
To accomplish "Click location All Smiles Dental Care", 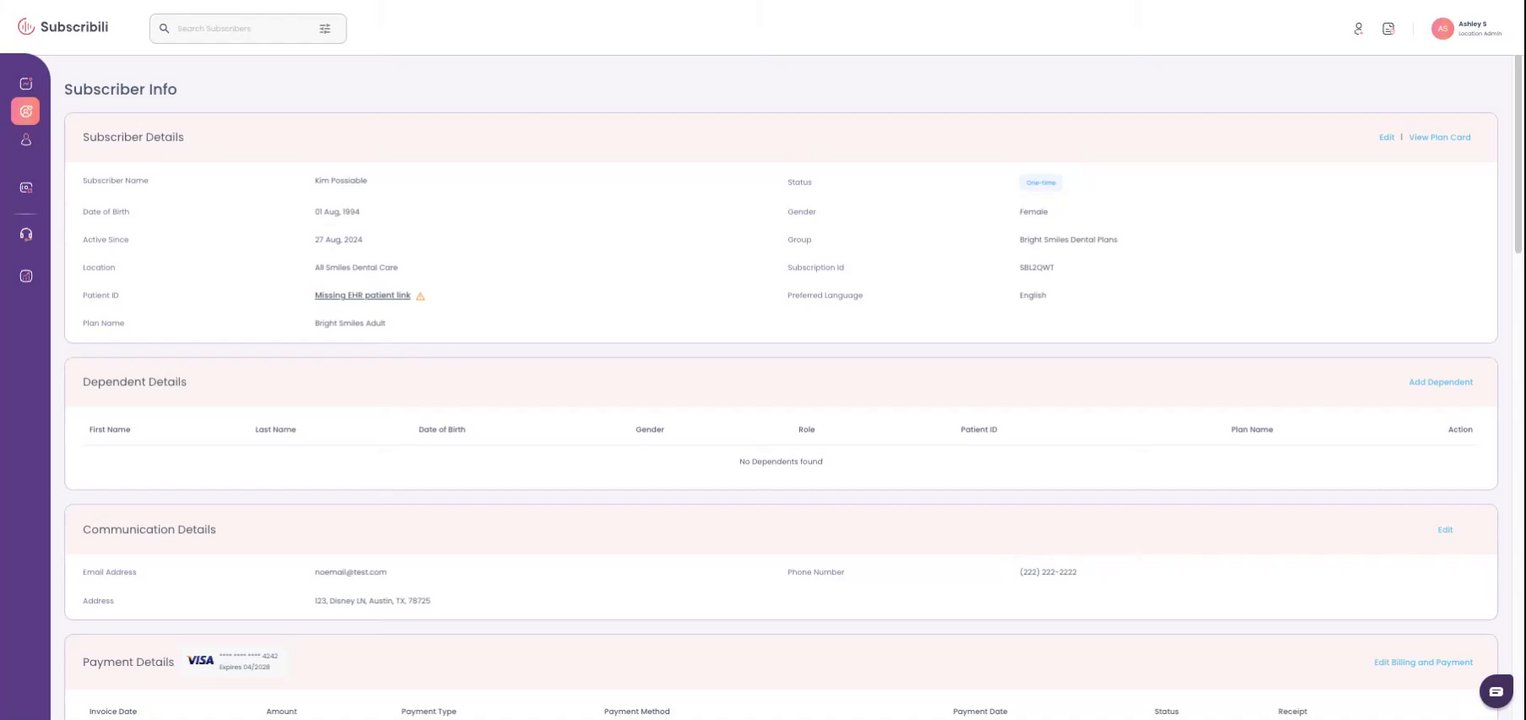I will (356, 268).
